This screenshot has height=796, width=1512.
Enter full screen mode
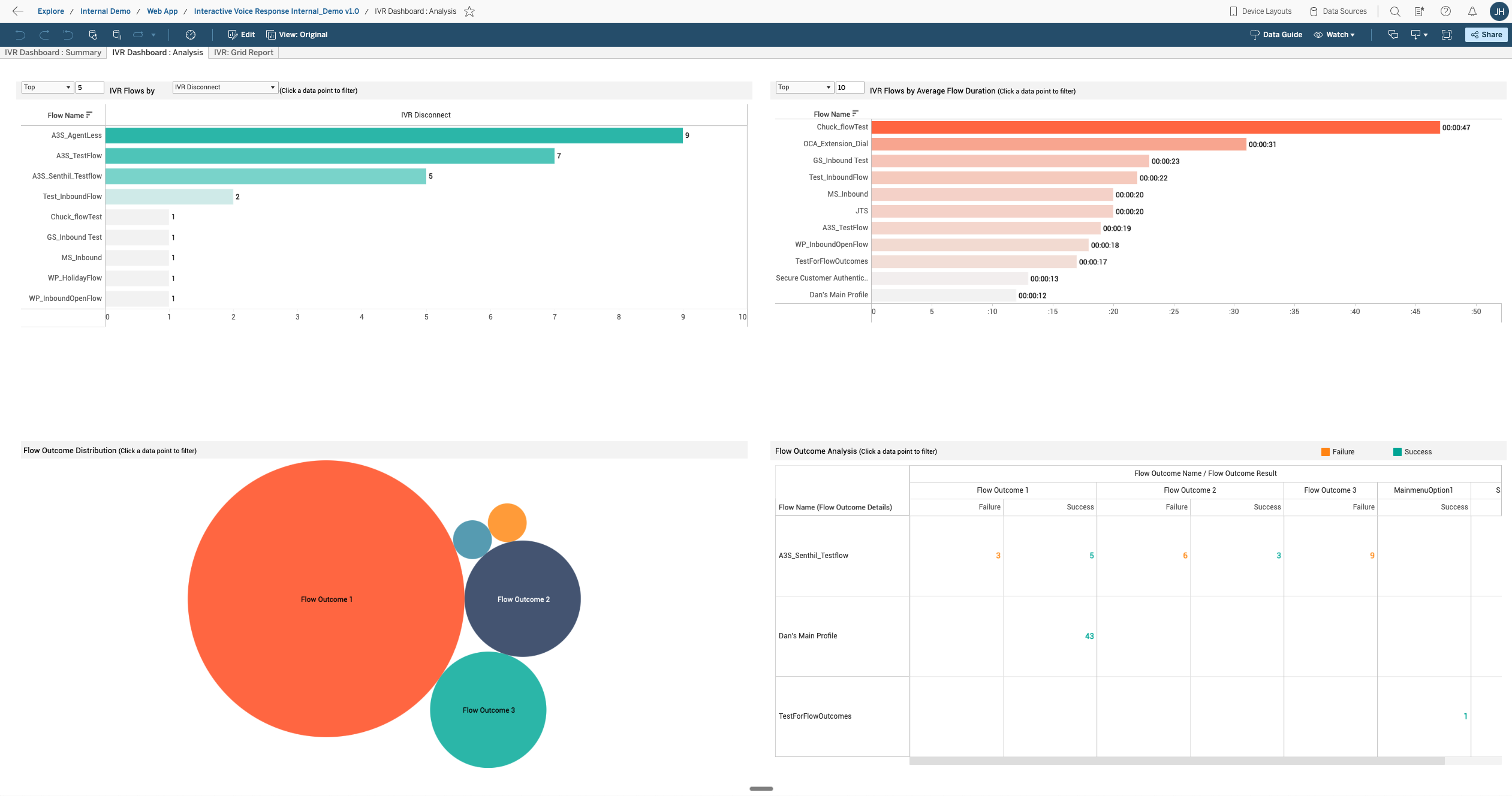pos(1447,35)
